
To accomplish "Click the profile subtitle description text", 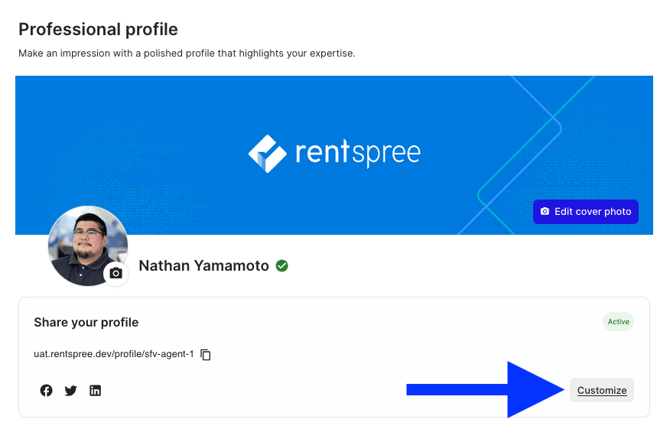I will coord(187,53).
